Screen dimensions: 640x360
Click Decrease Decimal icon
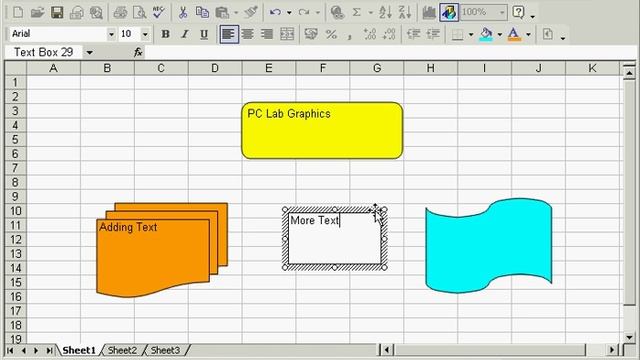[x=389, y=34]
